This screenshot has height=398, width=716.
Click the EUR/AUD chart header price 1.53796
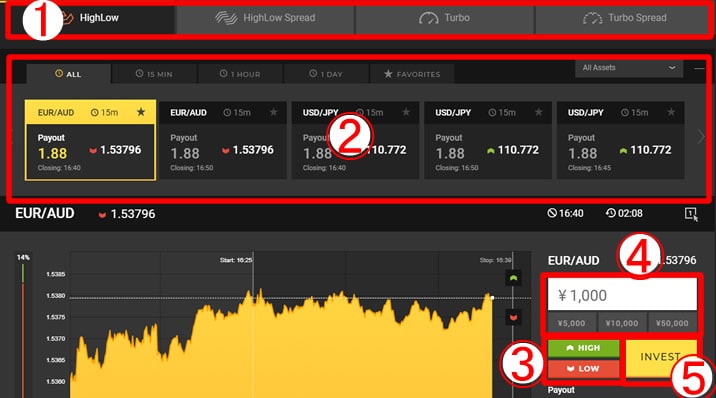click(133, 214)
